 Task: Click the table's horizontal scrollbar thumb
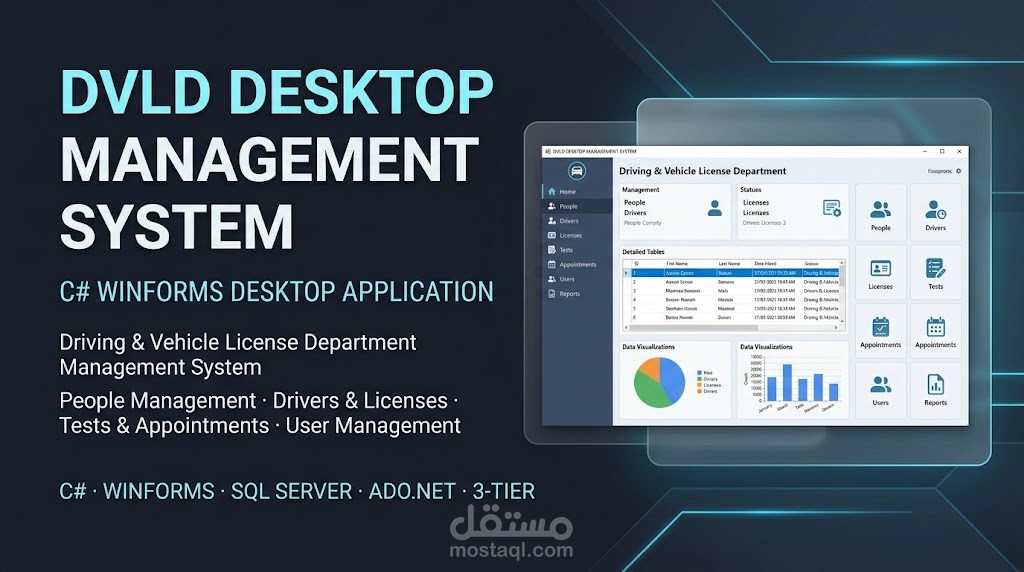pos(694,327)
